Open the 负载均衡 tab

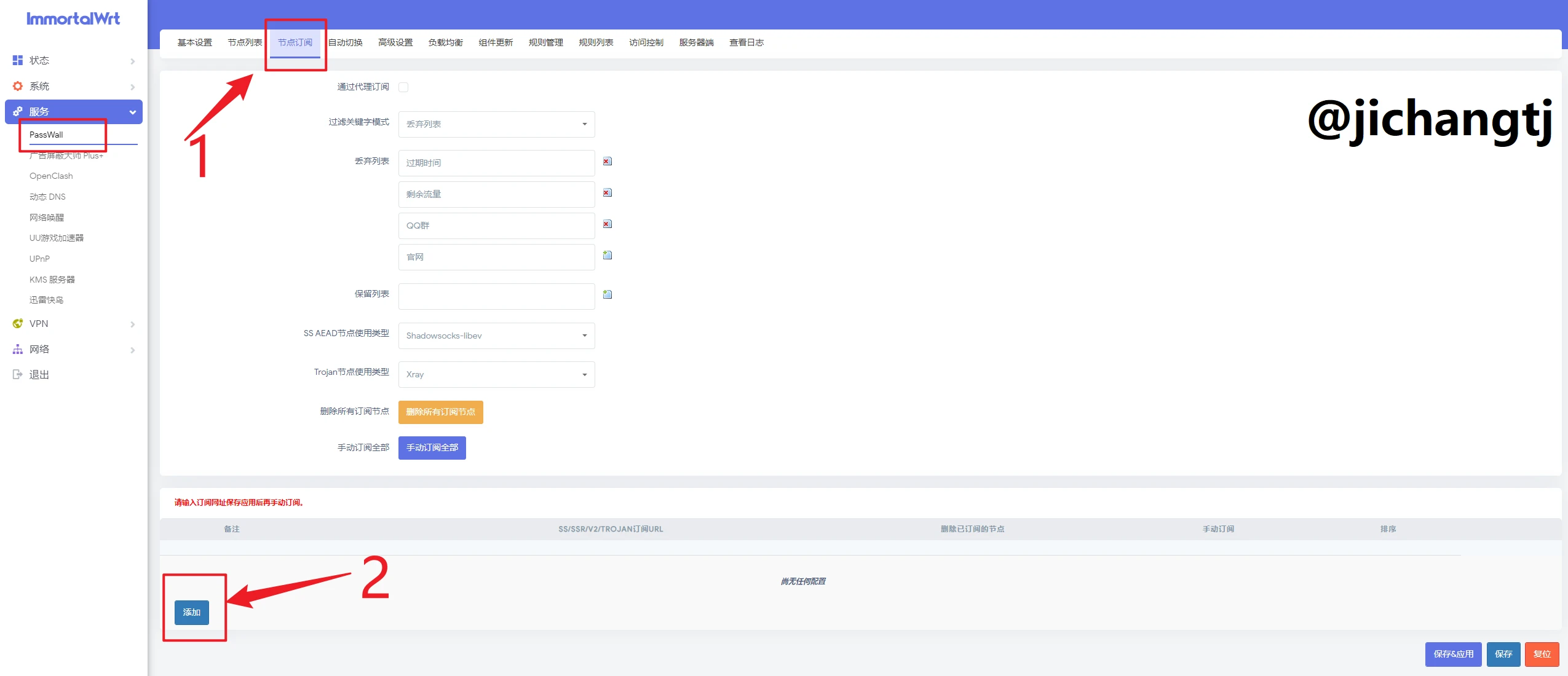(446, 42)
